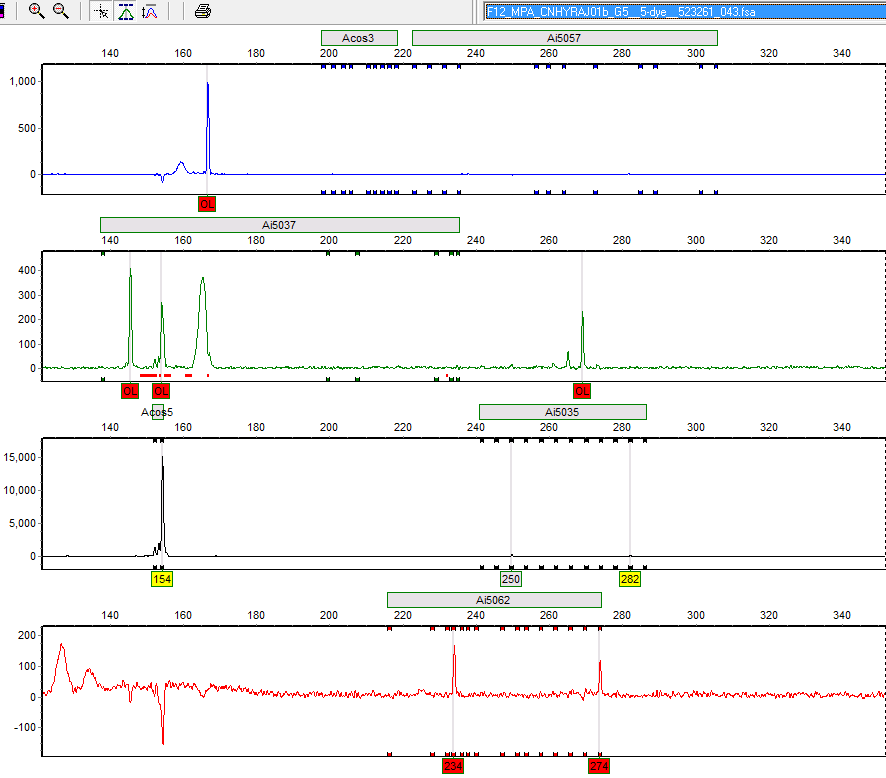Image resolution: width=886 pixels, height=778 pixels.
Task: Select the Ai5057 marker bar
Action: pyautogui.click(x=564, y=38)
